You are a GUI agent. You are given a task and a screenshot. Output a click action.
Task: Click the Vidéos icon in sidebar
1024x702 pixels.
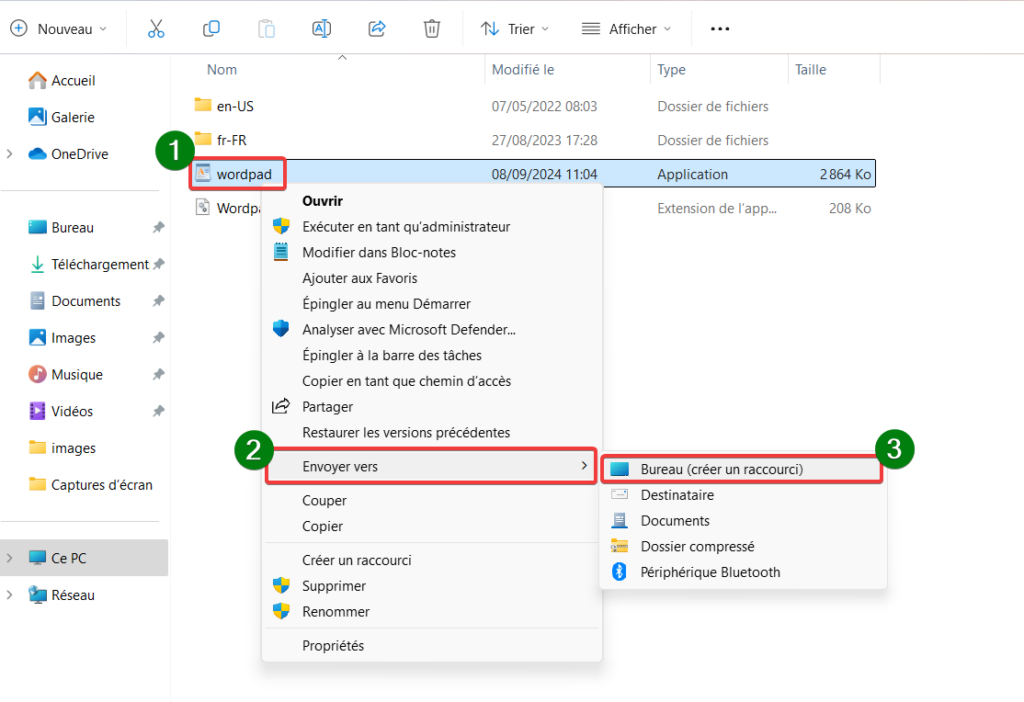pos(37,411)
